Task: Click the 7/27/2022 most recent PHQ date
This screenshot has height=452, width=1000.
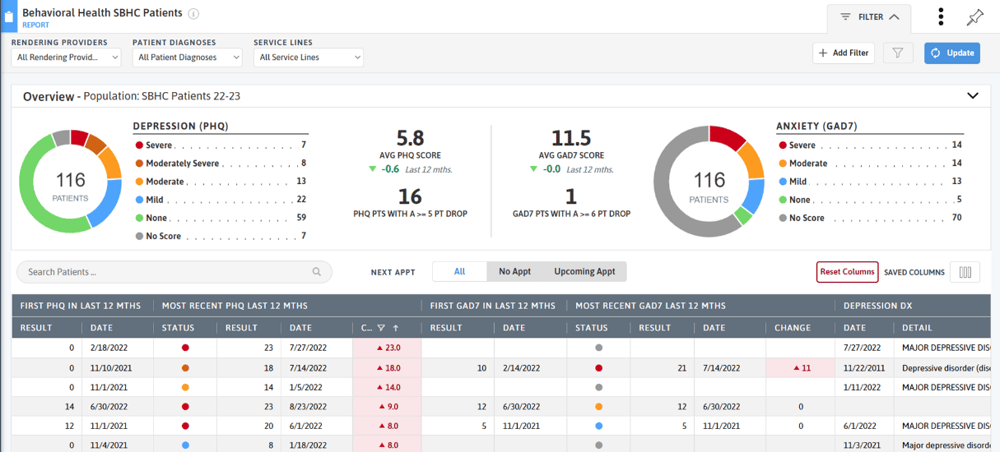Action: click(308, 348)
